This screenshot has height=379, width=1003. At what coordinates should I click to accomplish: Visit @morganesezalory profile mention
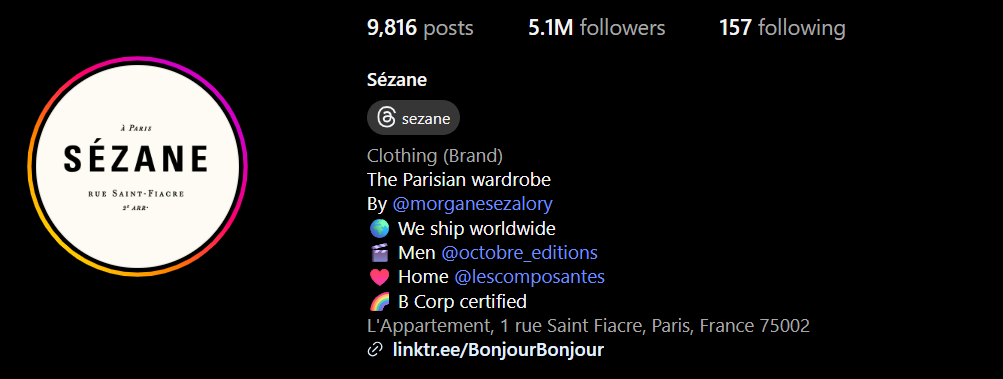click(x=472, y=204)
